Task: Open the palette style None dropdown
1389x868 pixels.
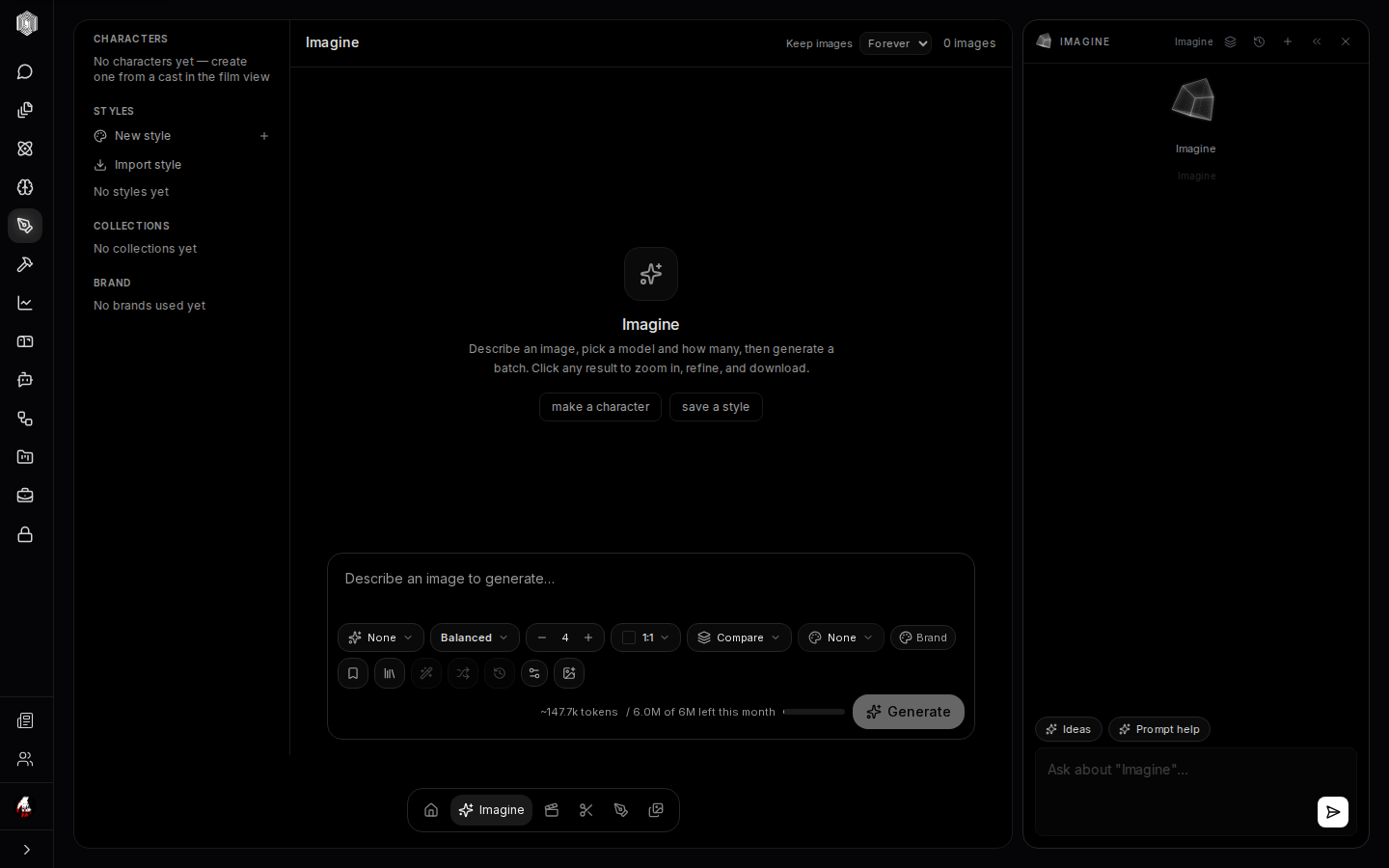Action: (841, 637)
